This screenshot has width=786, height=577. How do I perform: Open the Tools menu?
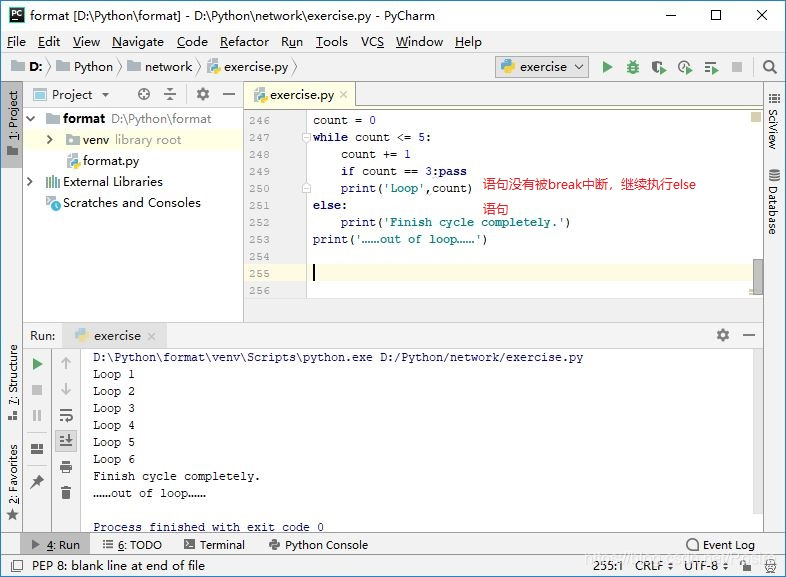[331, 42]
